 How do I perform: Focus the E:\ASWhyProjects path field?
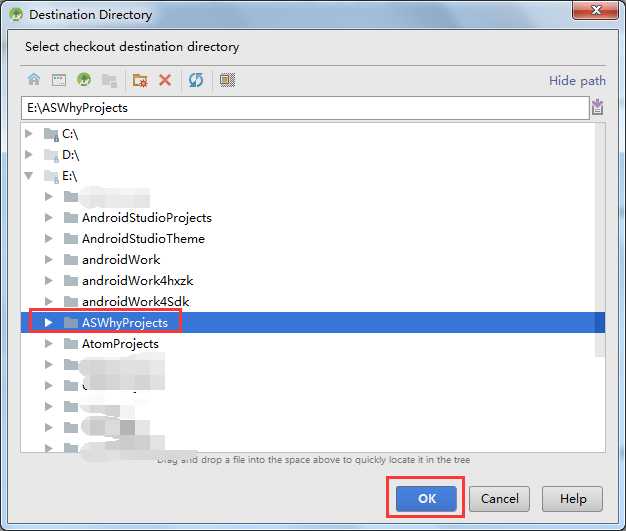(305, 108)
